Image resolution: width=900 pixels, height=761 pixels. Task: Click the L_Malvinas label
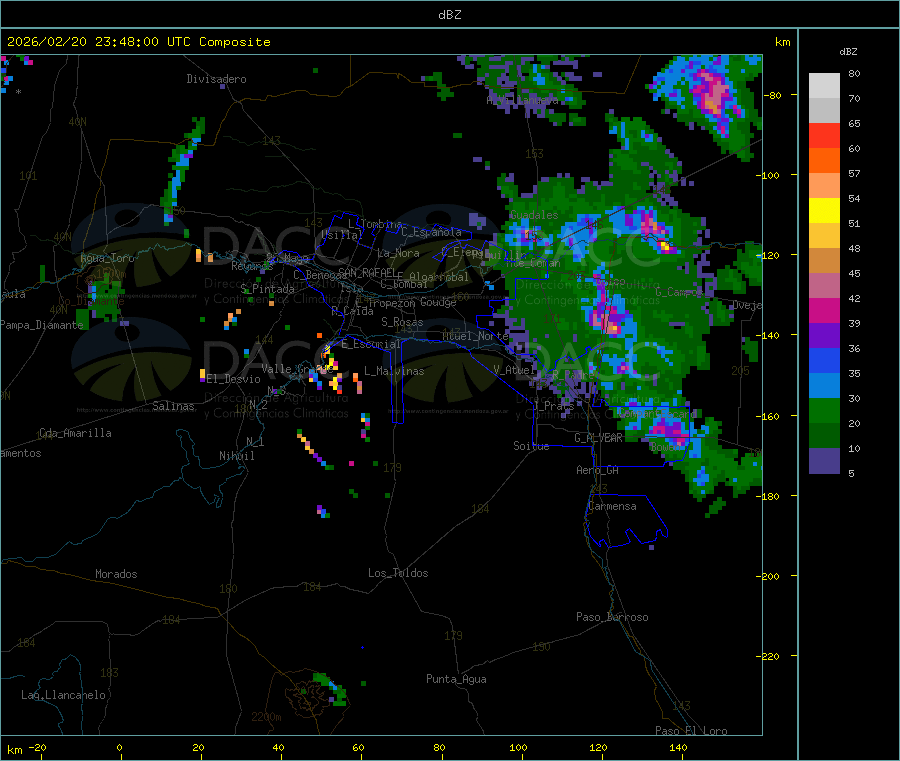(394, 371)
